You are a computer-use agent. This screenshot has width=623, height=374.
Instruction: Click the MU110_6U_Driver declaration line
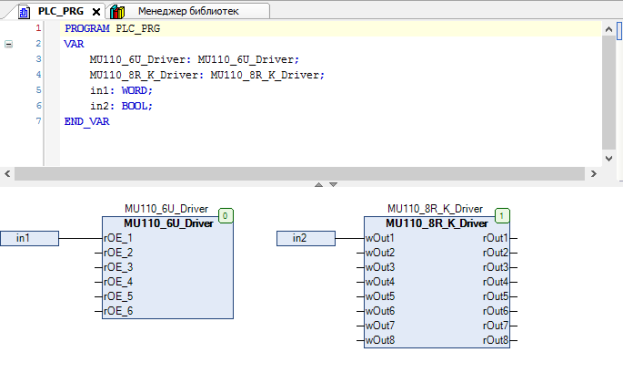pos(194,60)
